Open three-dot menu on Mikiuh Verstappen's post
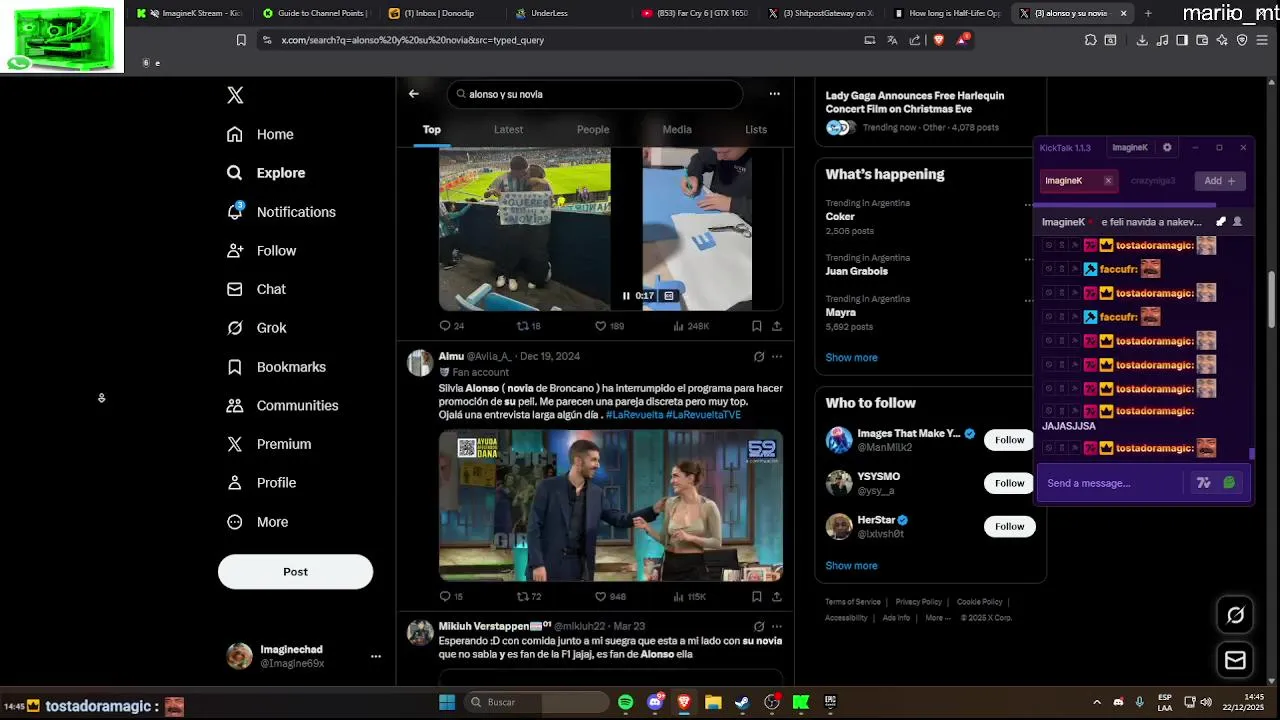Image resolution: width=1280 pixels, height=720 pixels. point(777,626)
